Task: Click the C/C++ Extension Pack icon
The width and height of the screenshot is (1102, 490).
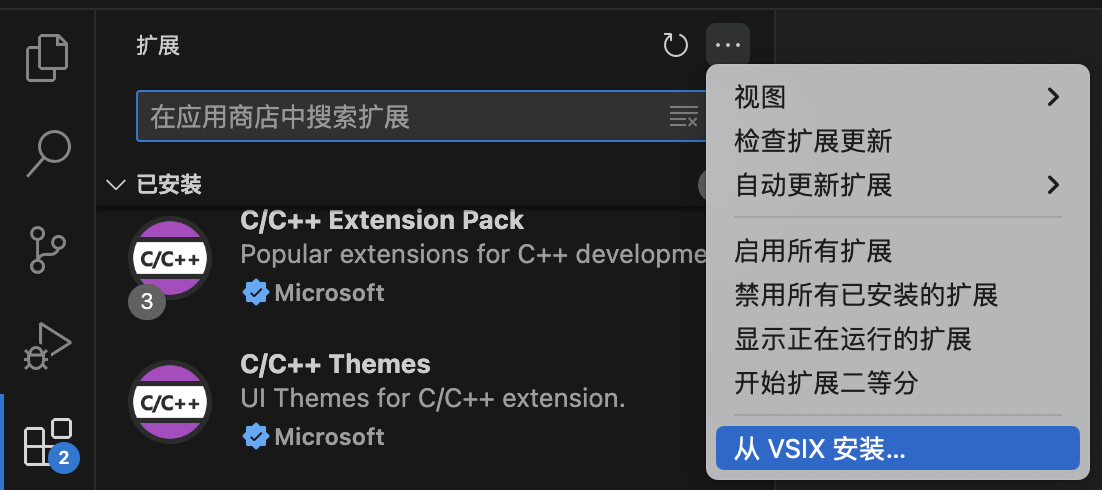Action: (170, 259)
